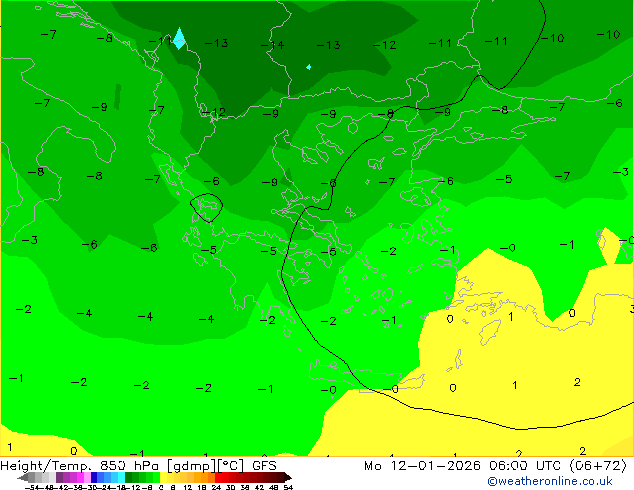Click the '54' legend scale label
Image resolution: width=634 pixels, height=490 pixels.
click(x=288, y=487)
